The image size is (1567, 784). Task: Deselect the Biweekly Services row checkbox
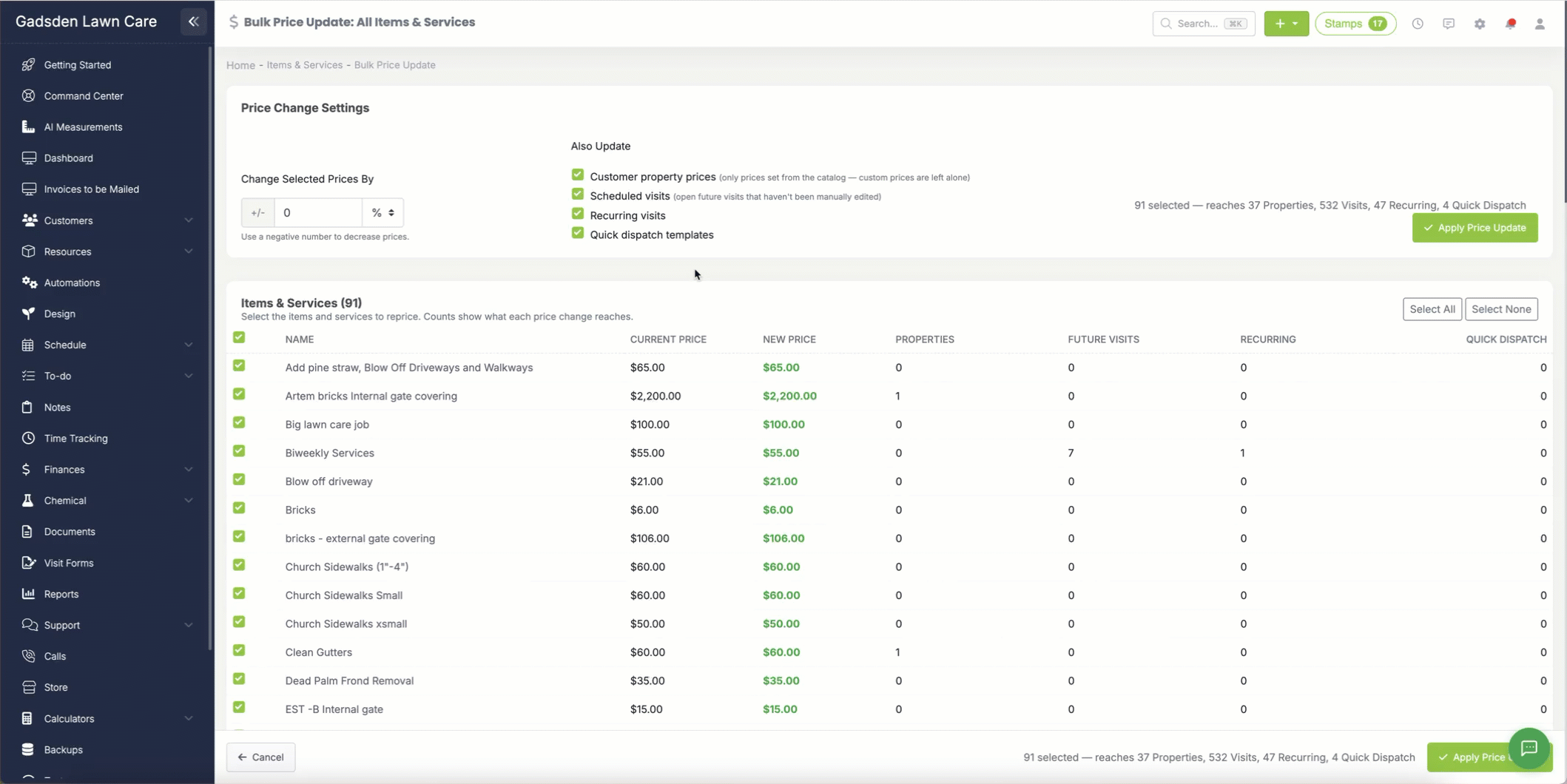[x=239, y=451]
